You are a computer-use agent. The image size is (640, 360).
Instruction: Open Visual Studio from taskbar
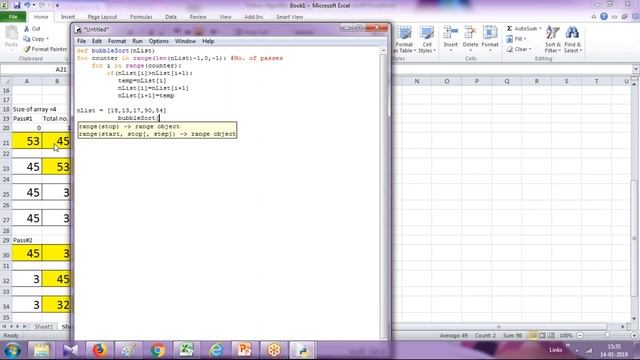[x=70, y=350]
